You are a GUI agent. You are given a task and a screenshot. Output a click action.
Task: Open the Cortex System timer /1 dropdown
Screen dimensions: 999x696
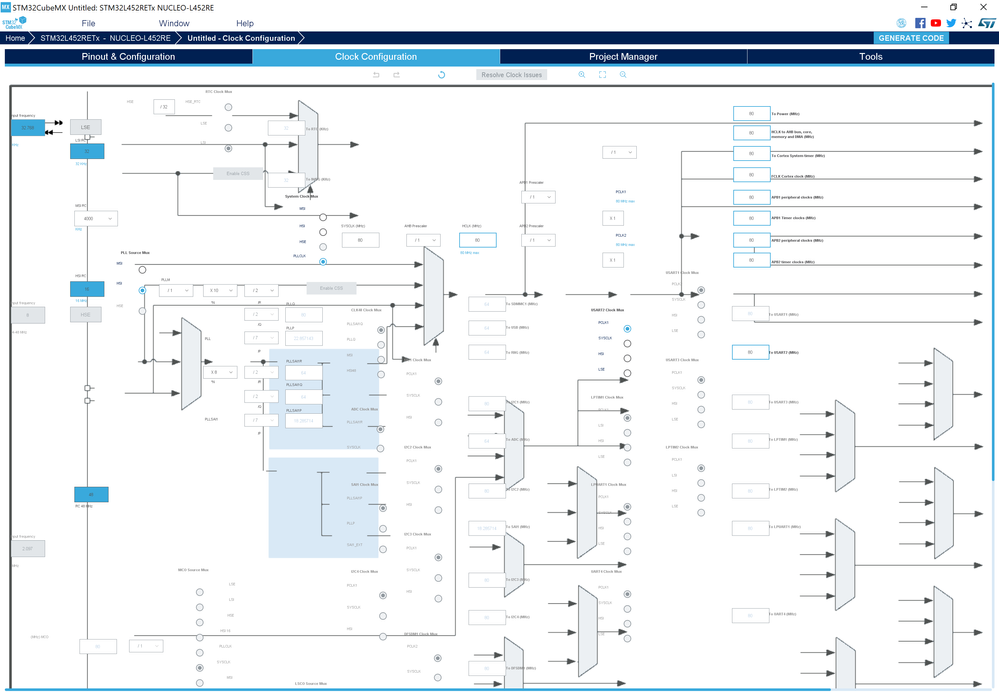coord(619,152)
